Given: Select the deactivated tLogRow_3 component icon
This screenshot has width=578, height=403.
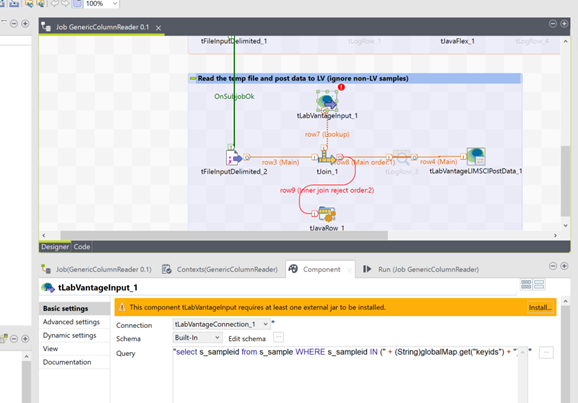Looking at the screenshot, I should point(402,157).
